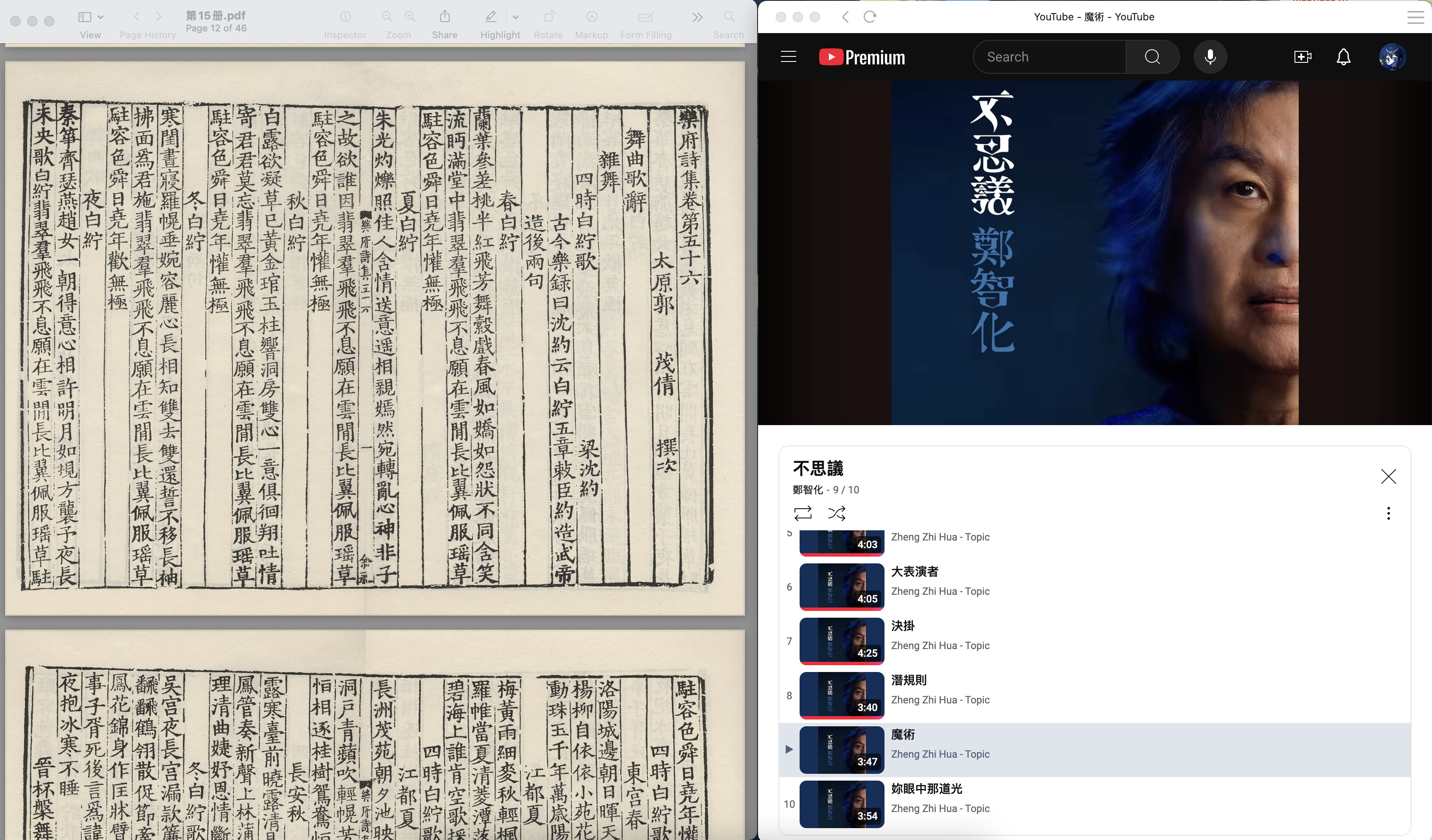
Task: Toggle the Highlight tool in PDF toolbar
Action: click(x=491, y=17)
